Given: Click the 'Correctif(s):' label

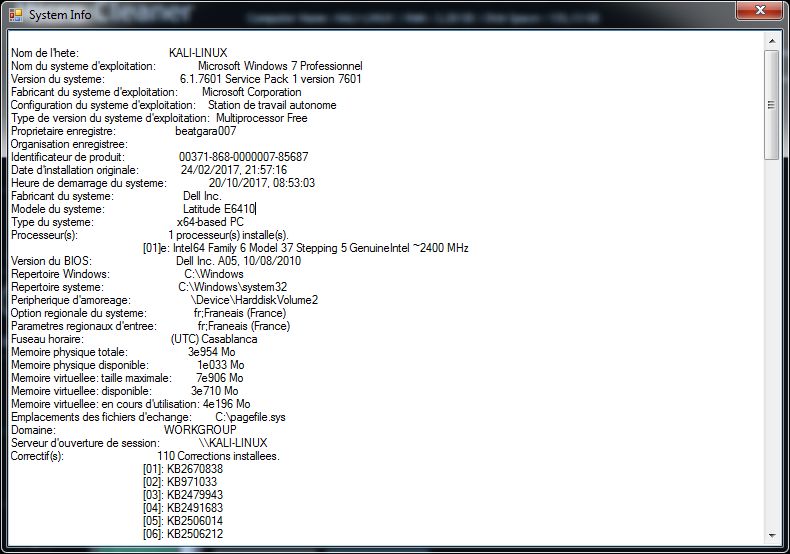Looking at the screenshot, I should pyautogui.click(x=37, y=456).
